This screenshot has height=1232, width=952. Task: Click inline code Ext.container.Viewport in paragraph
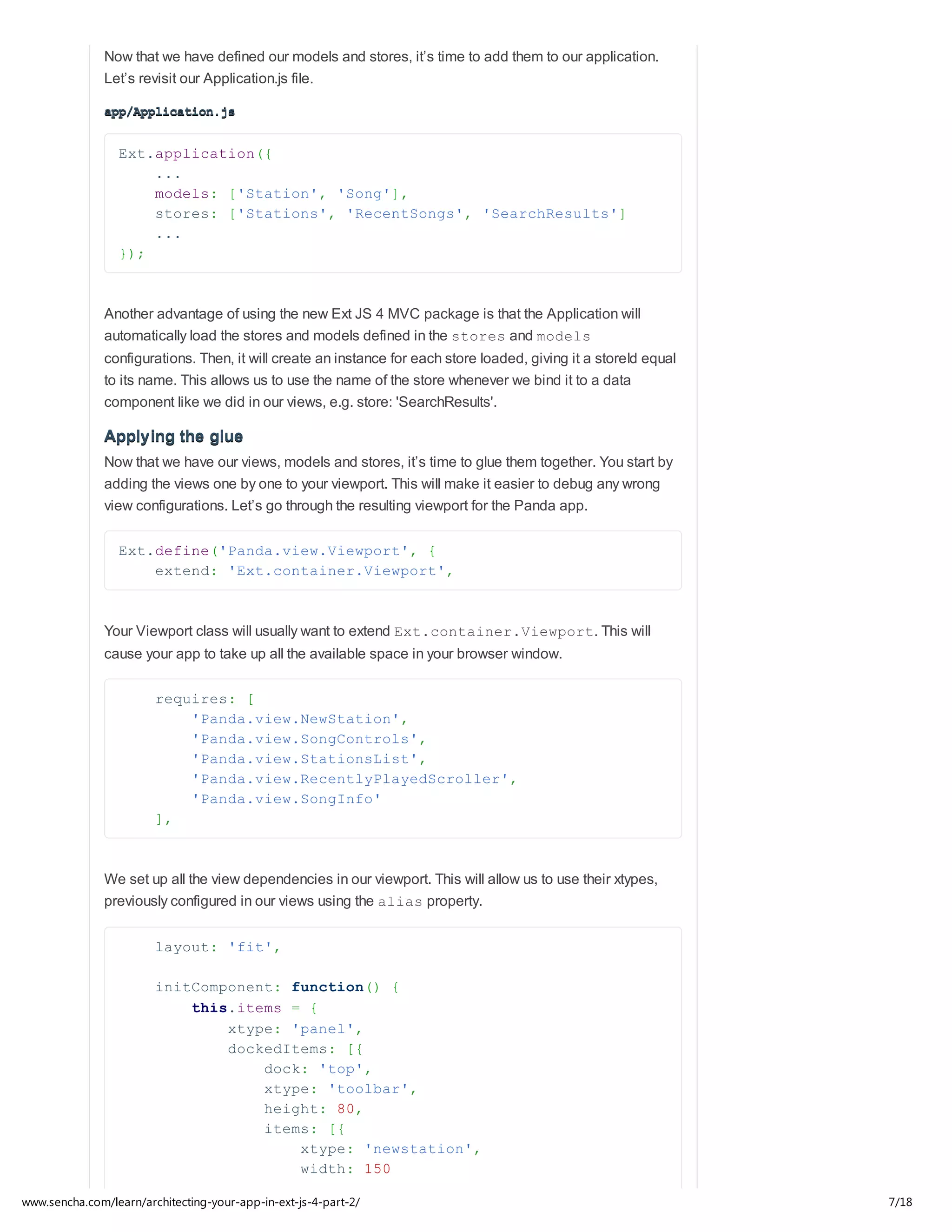pyautogui.click(x=494, y=632)
